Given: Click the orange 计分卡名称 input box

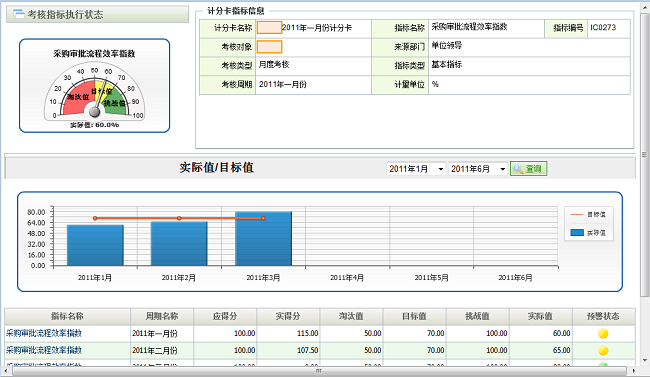Looking at the screenshot, I should [269, 28].
